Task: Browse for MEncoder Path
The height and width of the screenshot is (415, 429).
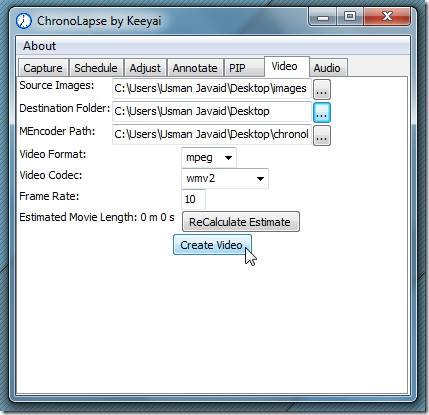Action: pos(322,135)
